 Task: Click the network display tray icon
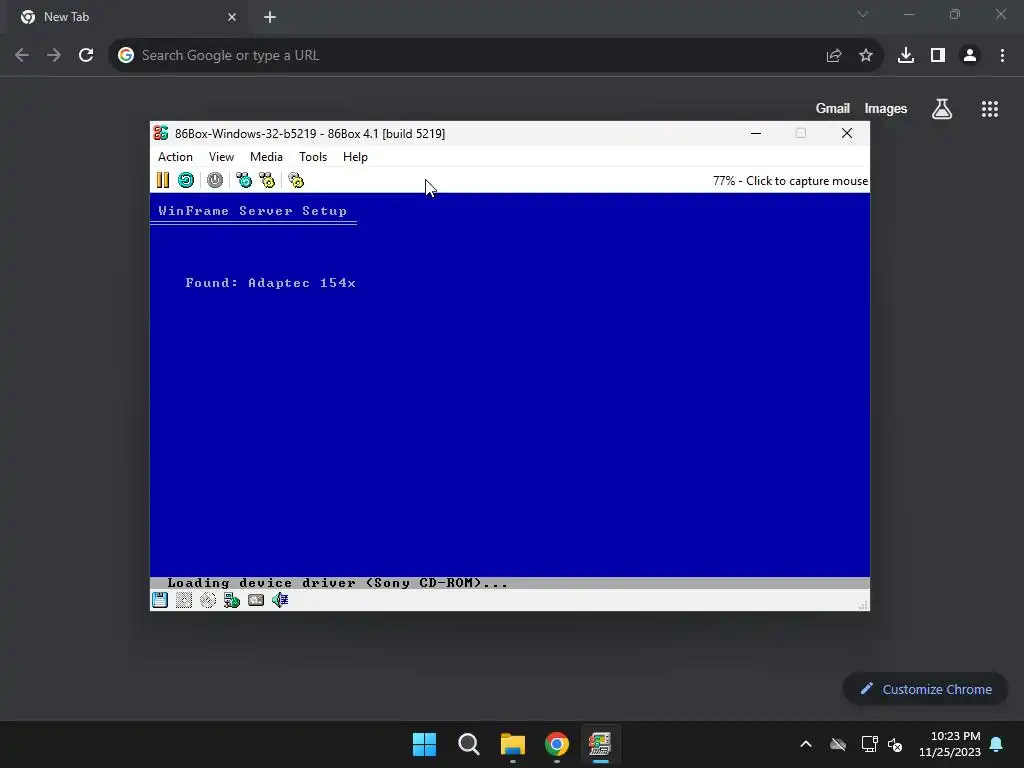(x=869, y=744)
